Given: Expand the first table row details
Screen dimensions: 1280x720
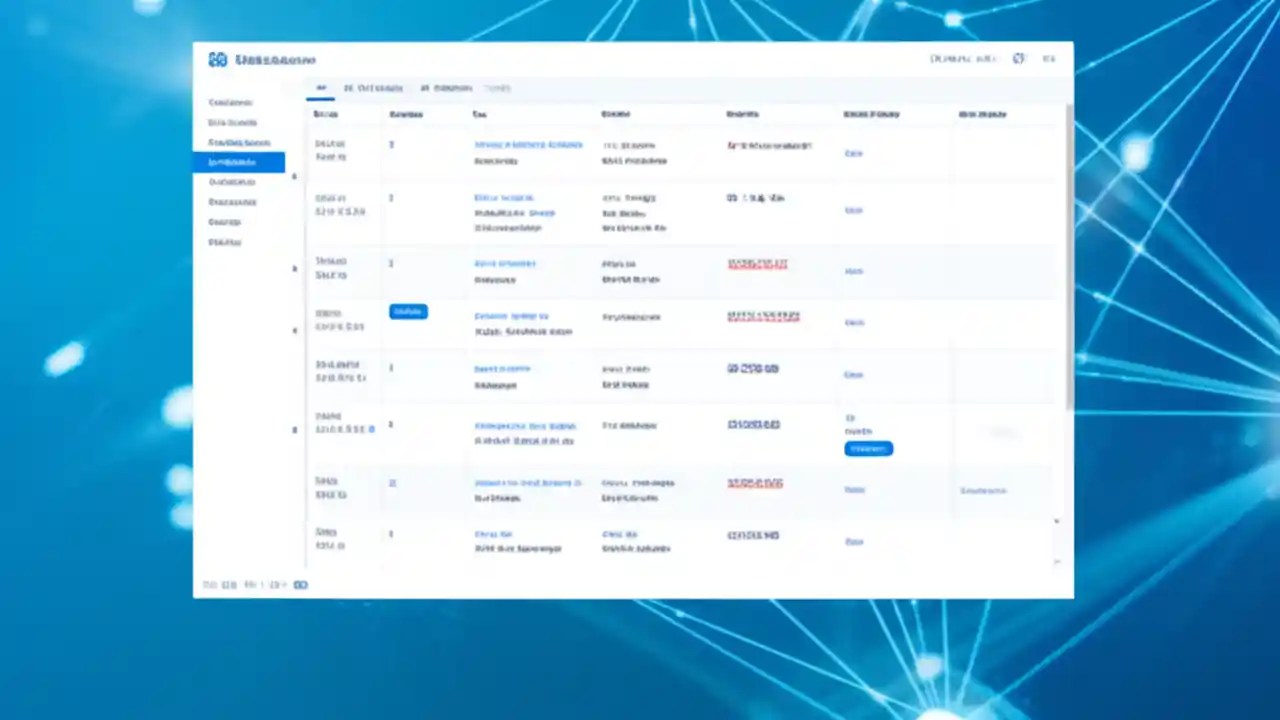Looking at the screenshot, I should (391, 145).
